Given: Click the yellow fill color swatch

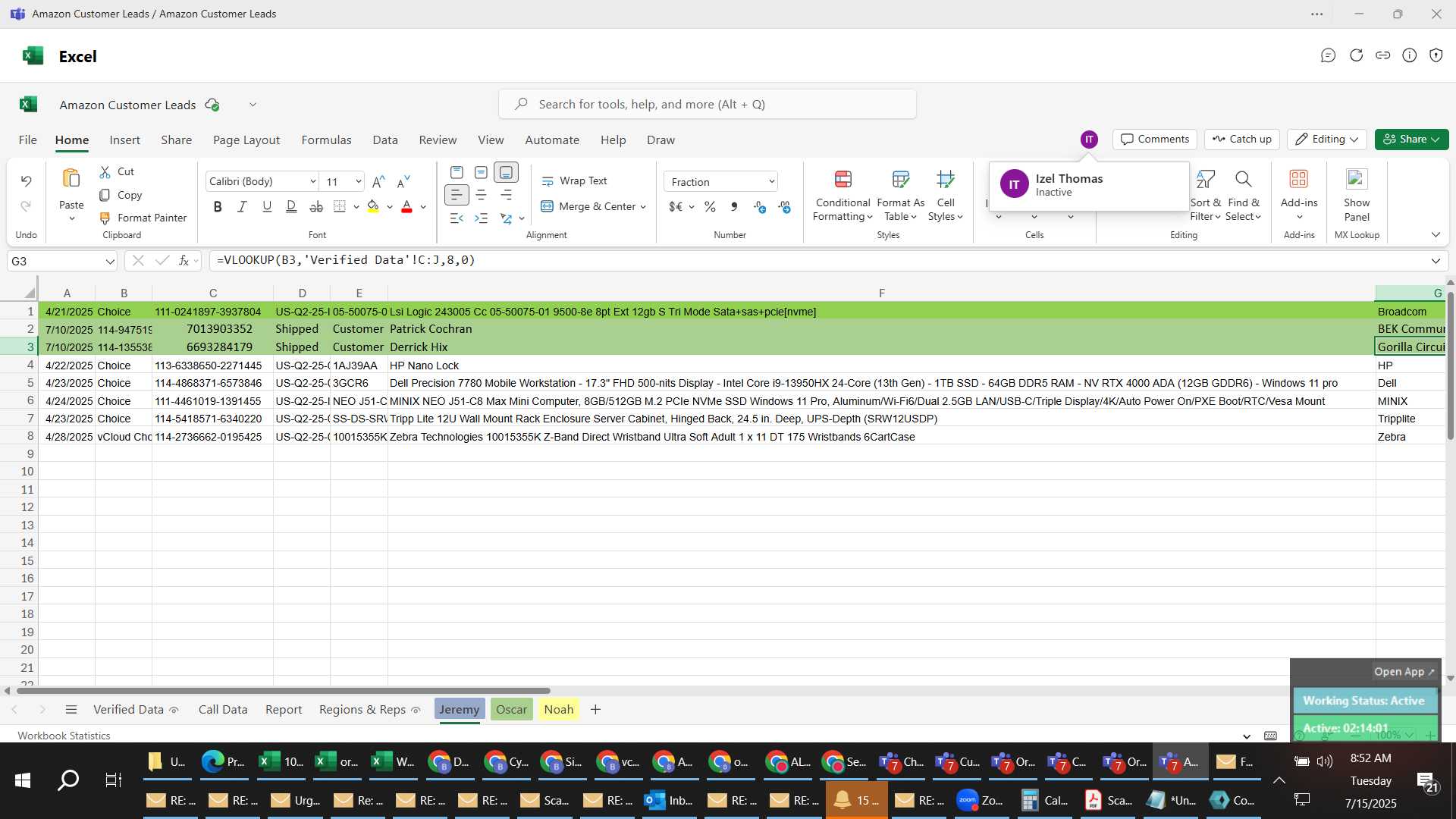Looking at the screenshot, I should click(x=372, y=207).
